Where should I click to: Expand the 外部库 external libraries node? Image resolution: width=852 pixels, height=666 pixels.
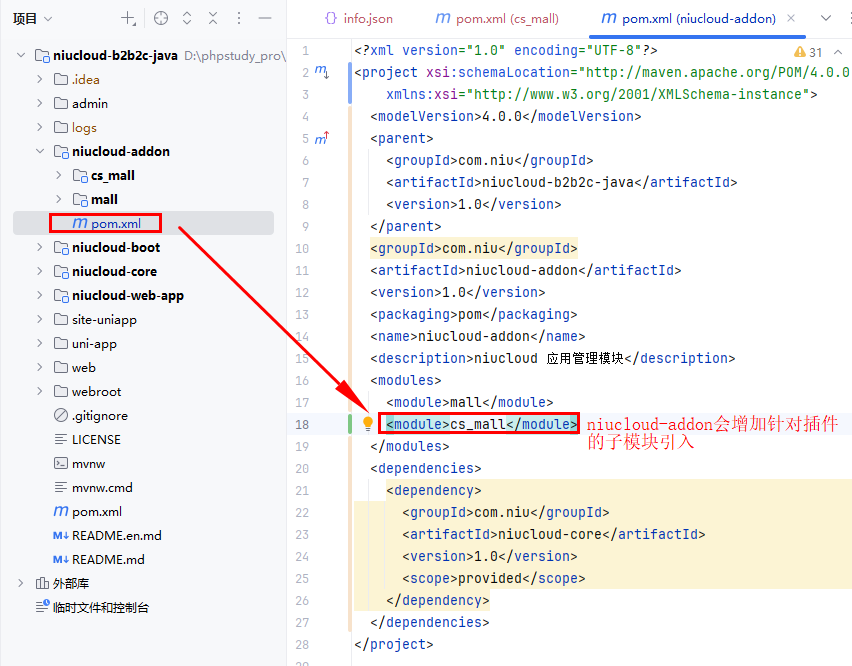[x=21, y=584]
